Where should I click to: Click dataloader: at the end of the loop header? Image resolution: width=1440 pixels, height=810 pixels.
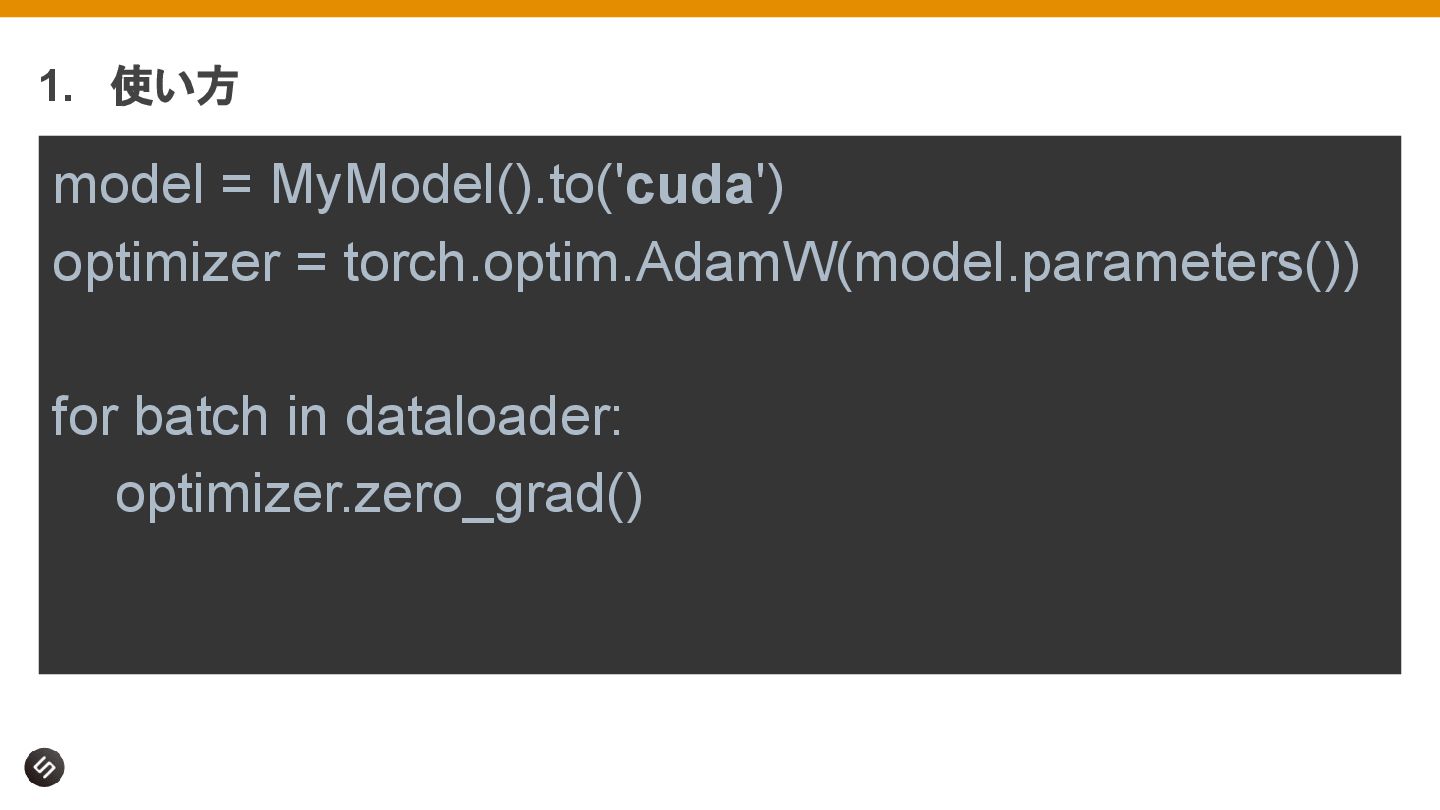pos(484,416)
